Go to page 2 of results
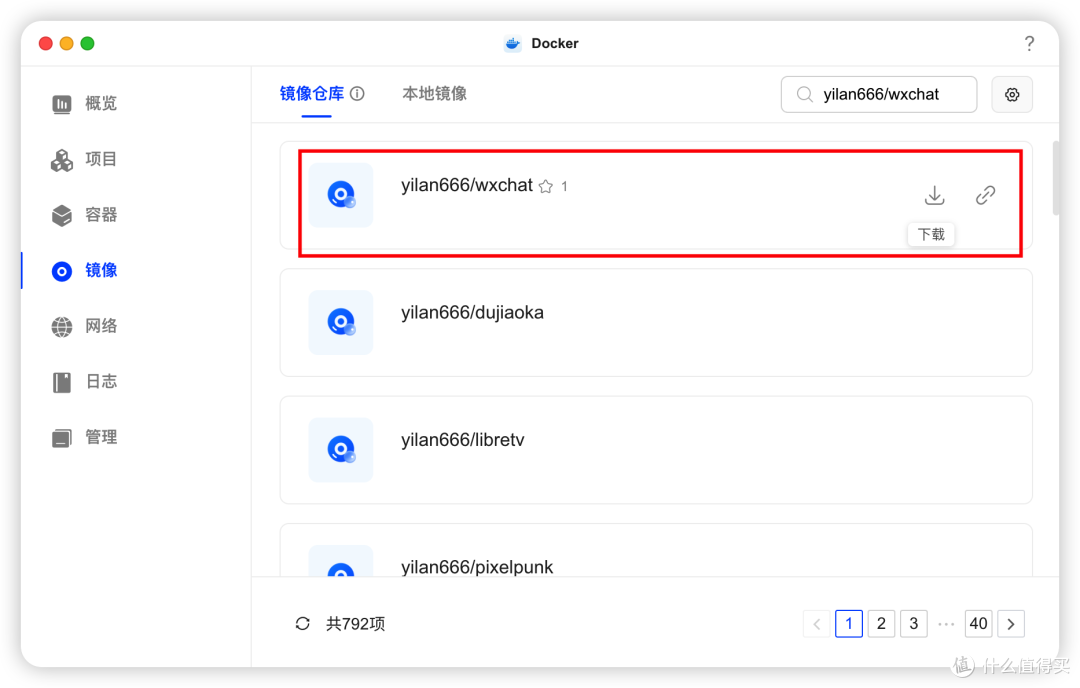This screenshot has width=1080, height=688. point(881,623)
